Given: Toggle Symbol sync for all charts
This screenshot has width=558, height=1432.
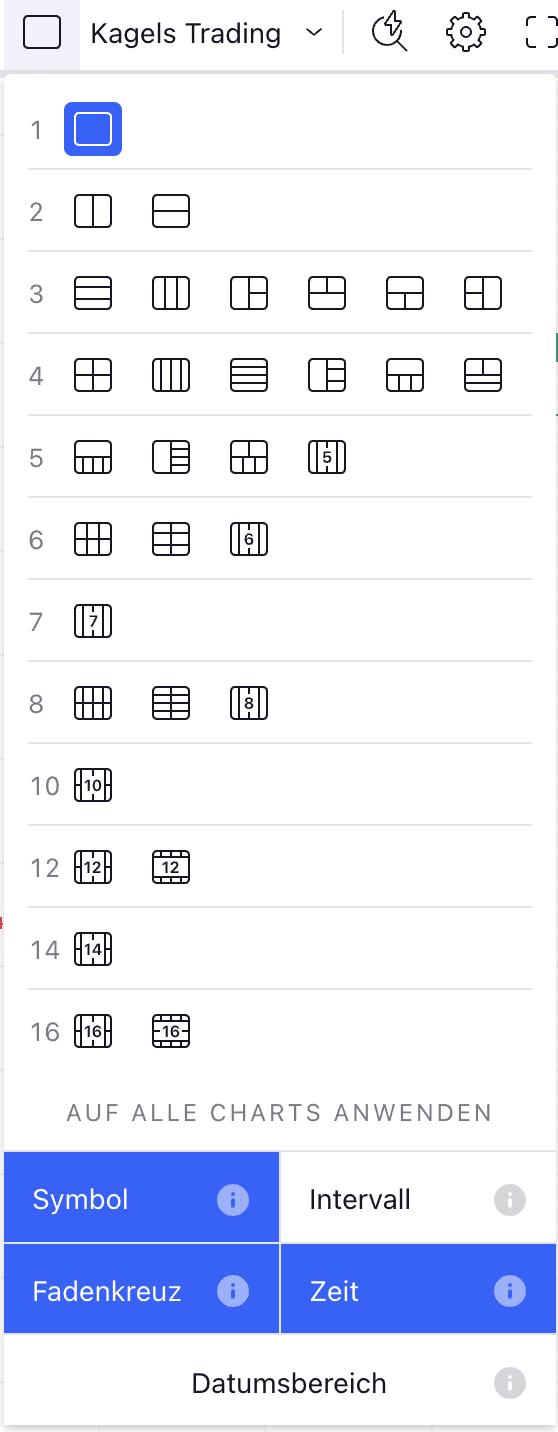Looking at the screenshot, I should [x=141, y=1198].
